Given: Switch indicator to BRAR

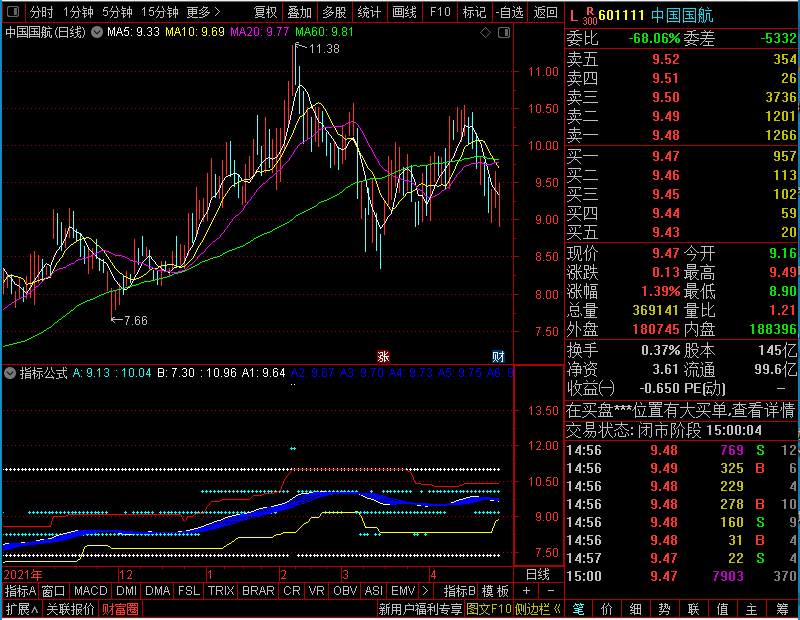Looking at the screenshot, I should (258, 591).
